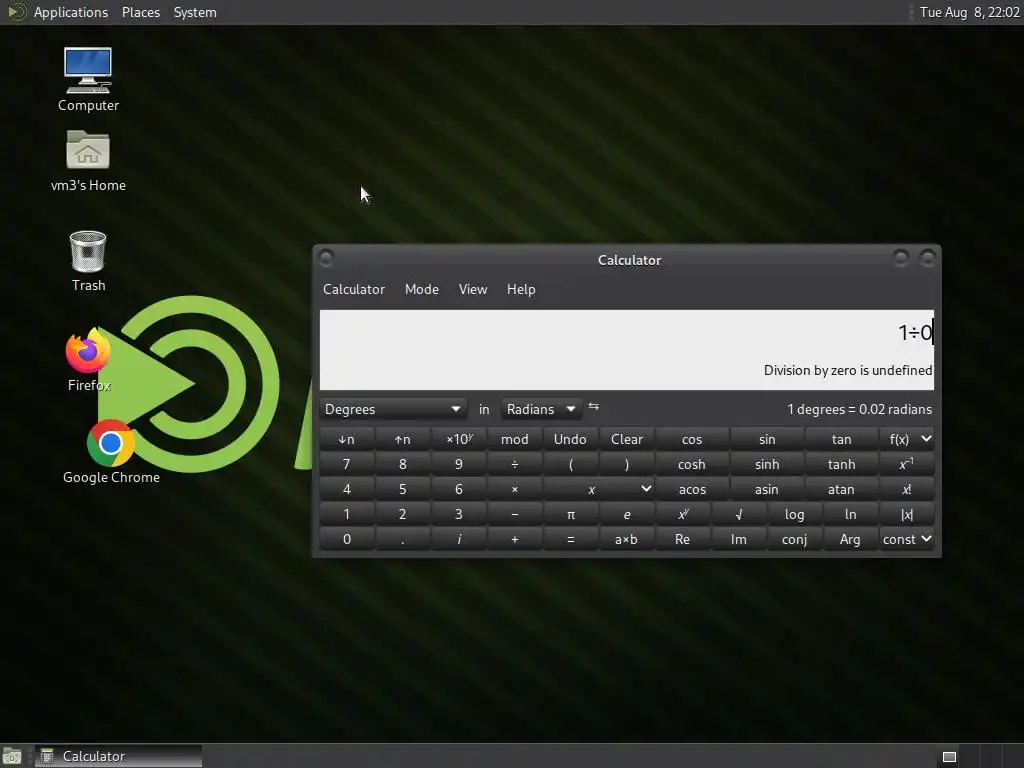
Task: Click the show desktop icon in bottom panel
Action: click(12, 756)
